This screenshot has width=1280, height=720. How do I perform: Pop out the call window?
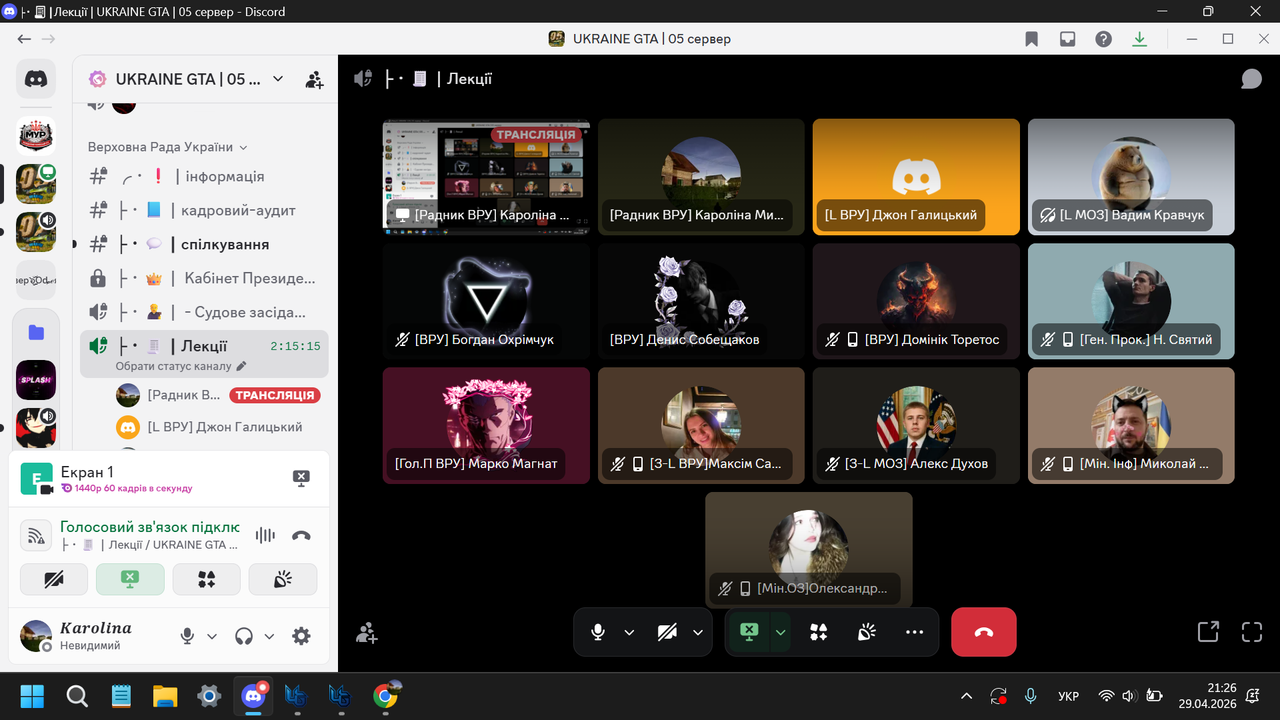(1208, 632)
